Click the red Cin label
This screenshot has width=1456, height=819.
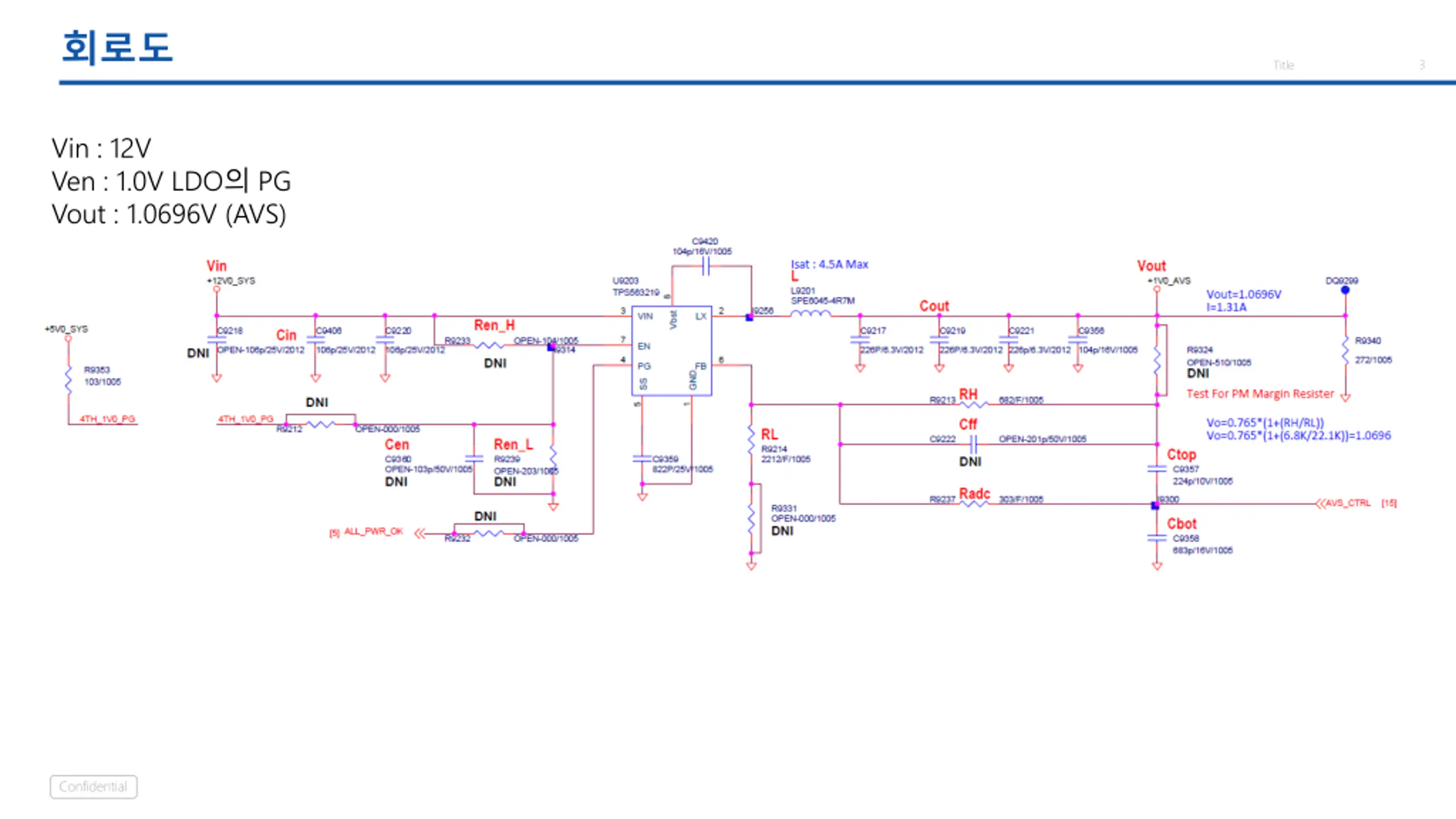point(286,335)
